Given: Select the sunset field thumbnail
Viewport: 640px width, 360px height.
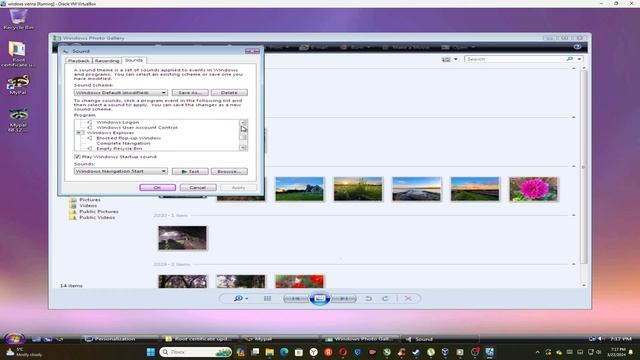Looking at the screenshot, I should [x=358, y=189].
